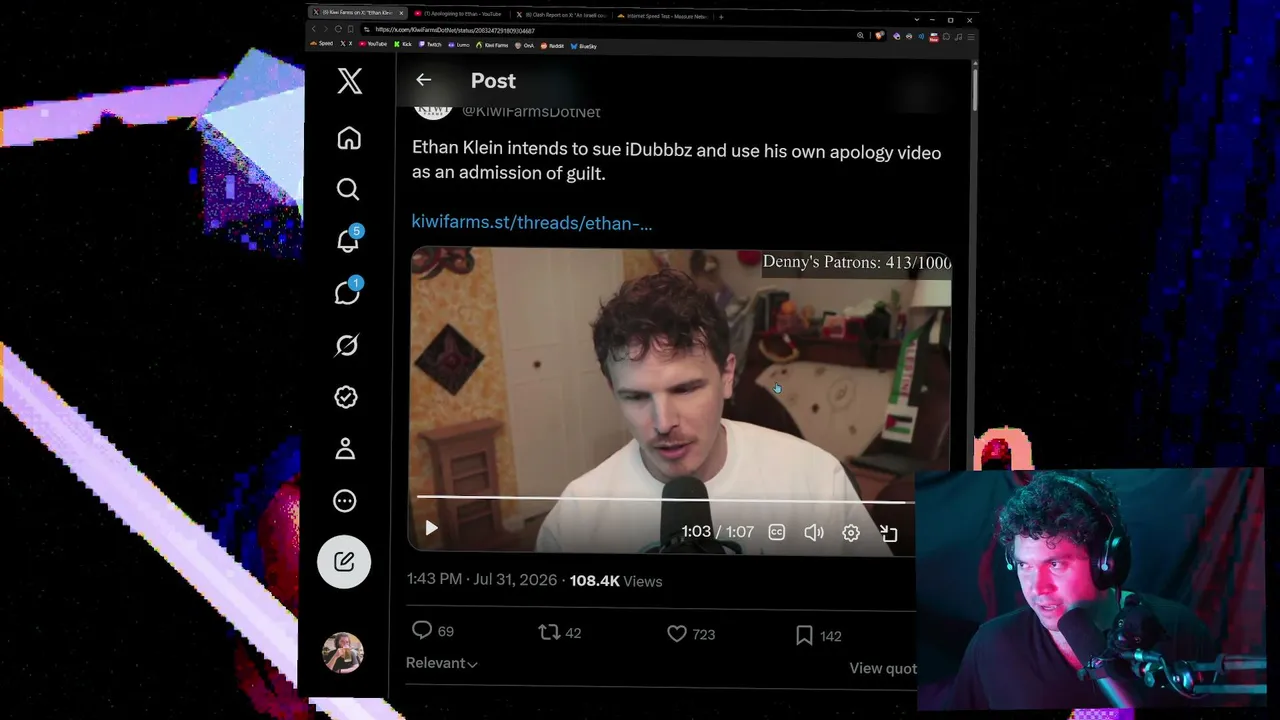
Task: Switch to the Kiwi Farms on X tab
Action: (356, 13)
